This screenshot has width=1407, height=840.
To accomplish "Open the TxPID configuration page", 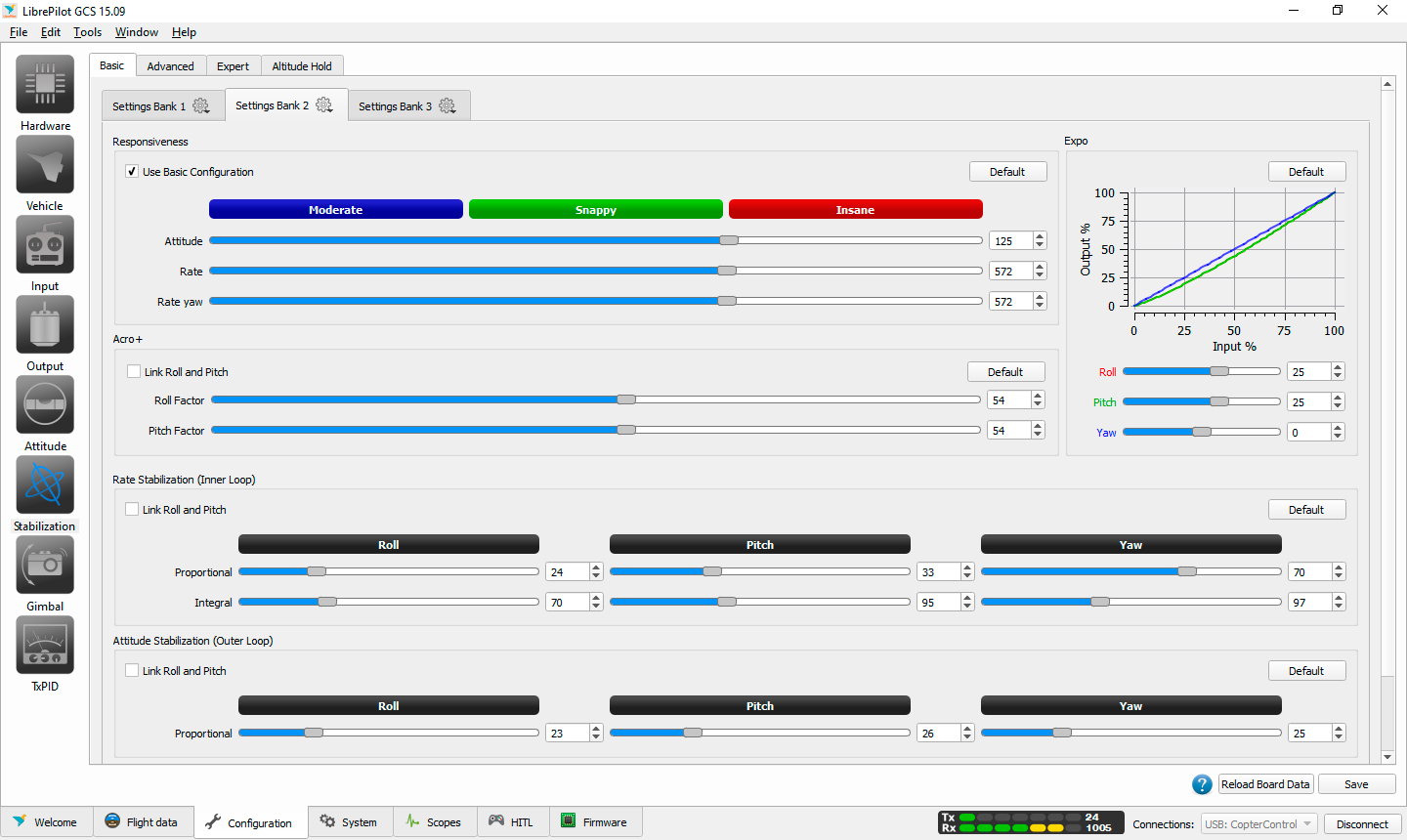I will point(45,653).
